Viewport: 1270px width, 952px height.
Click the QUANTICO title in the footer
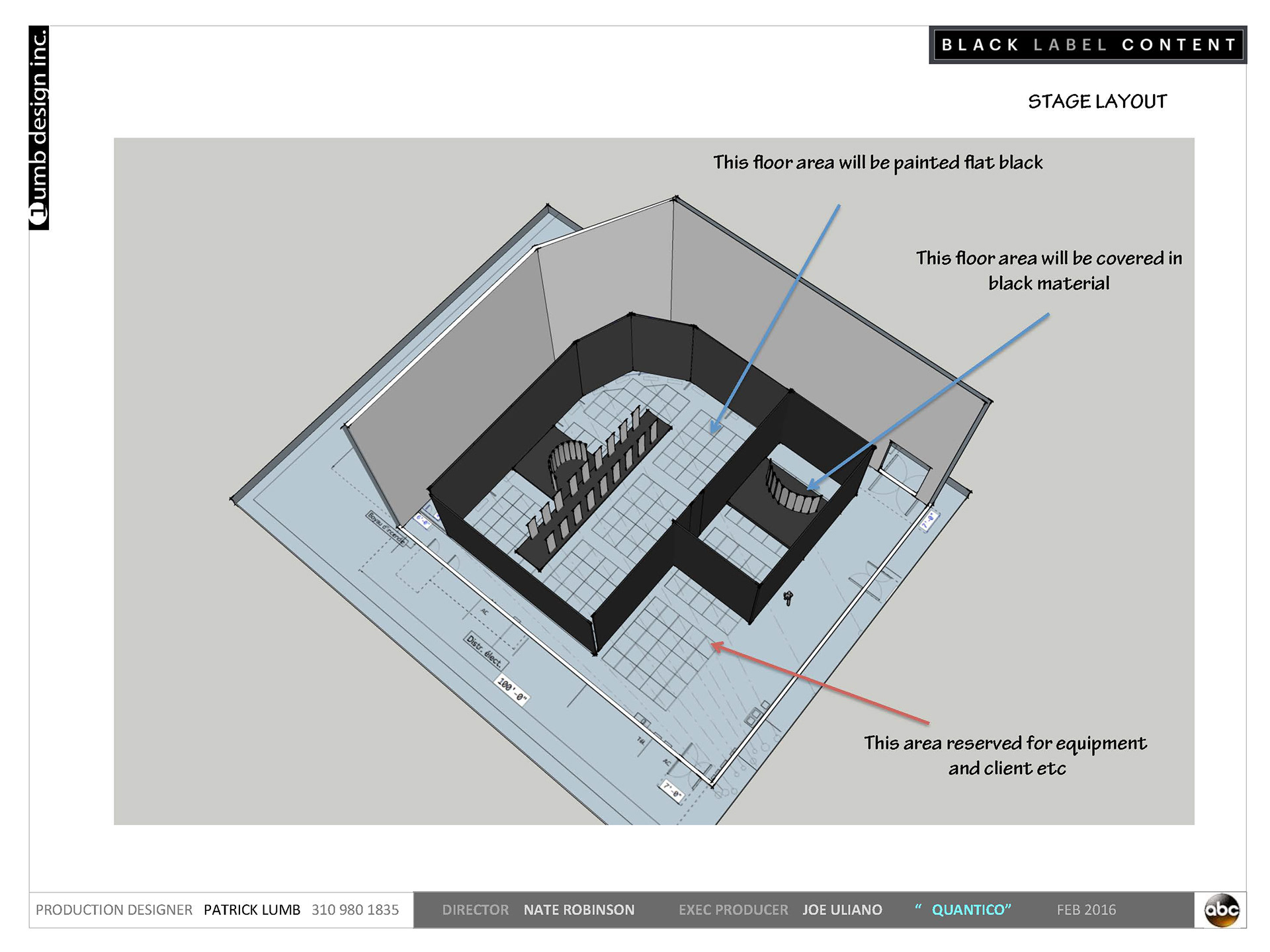970,910
